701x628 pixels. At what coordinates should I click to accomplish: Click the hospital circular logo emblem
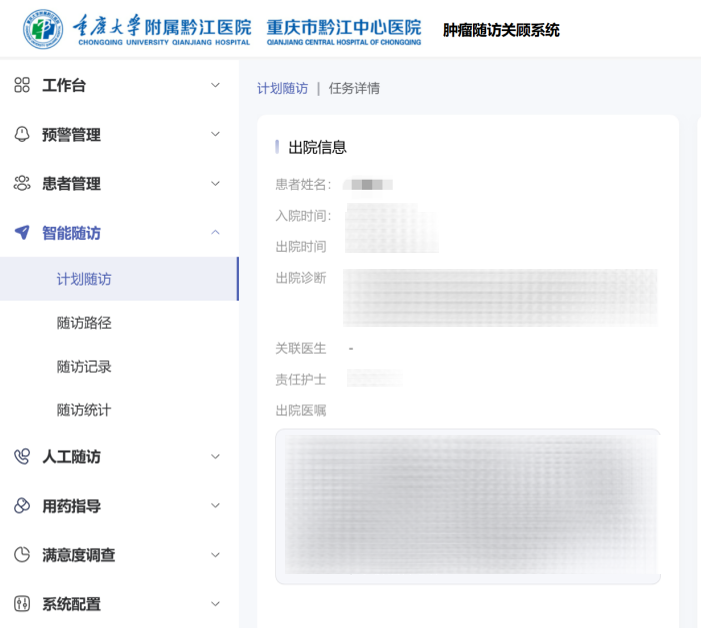click(x=43, y=30)
